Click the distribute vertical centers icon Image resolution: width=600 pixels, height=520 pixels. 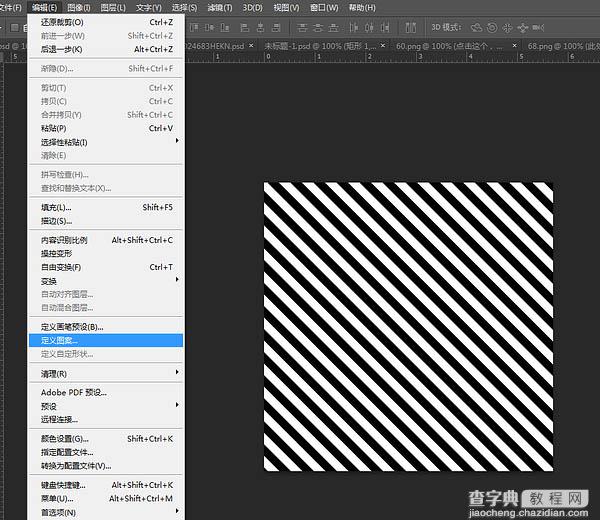tap(318, 28)
